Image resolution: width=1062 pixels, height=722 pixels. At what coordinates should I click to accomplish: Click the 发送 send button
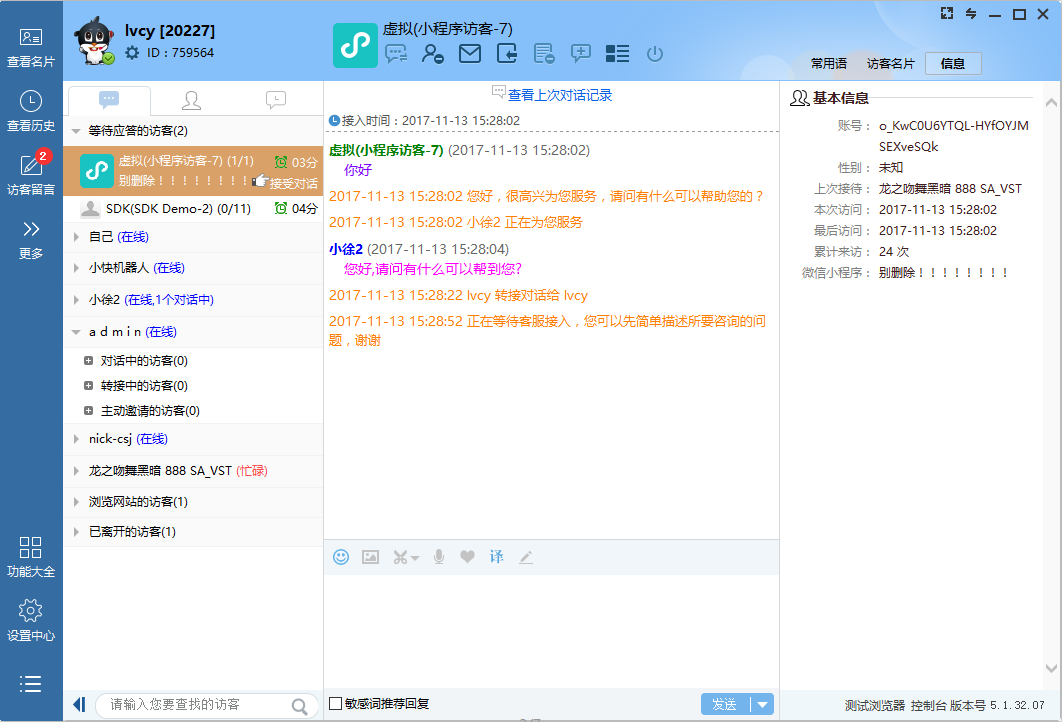[724, 705]
